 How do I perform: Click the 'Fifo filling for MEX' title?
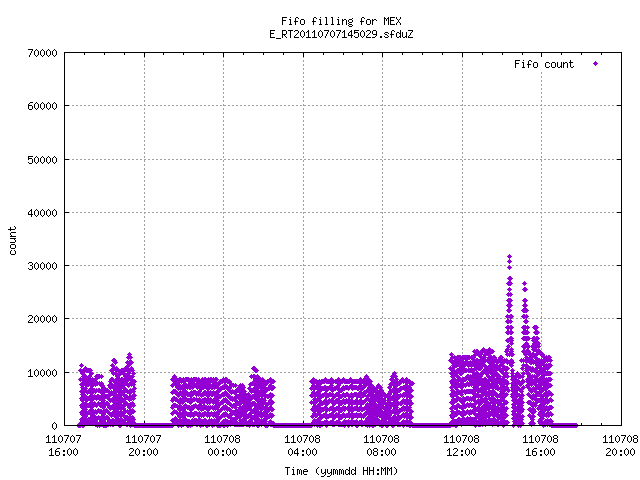tap(341, 21)
